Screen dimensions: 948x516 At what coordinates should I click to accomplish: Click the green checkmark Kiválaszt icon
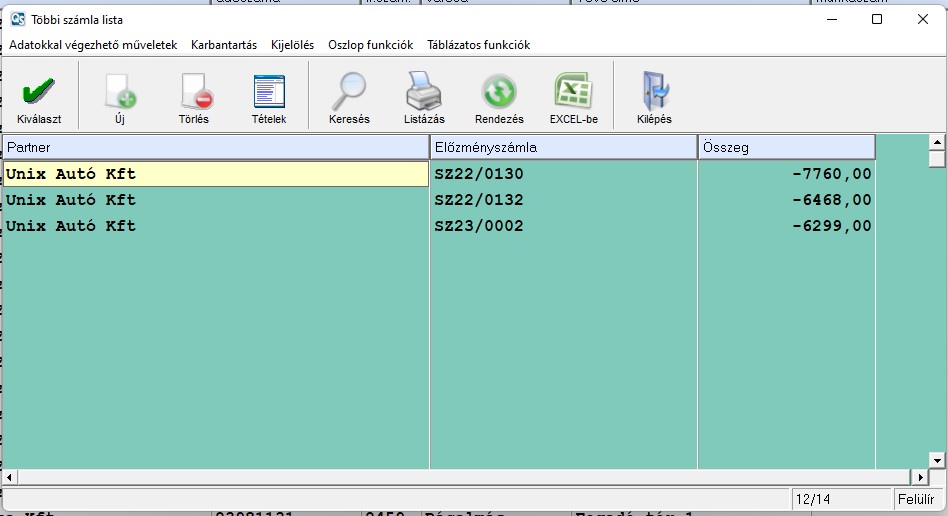coord(39,94)
